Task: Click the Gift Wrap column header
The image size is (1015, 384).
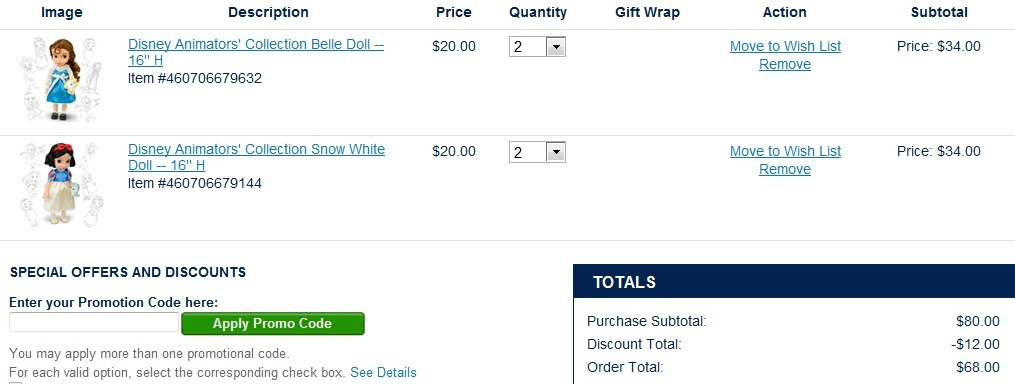Action: point(647,12)
